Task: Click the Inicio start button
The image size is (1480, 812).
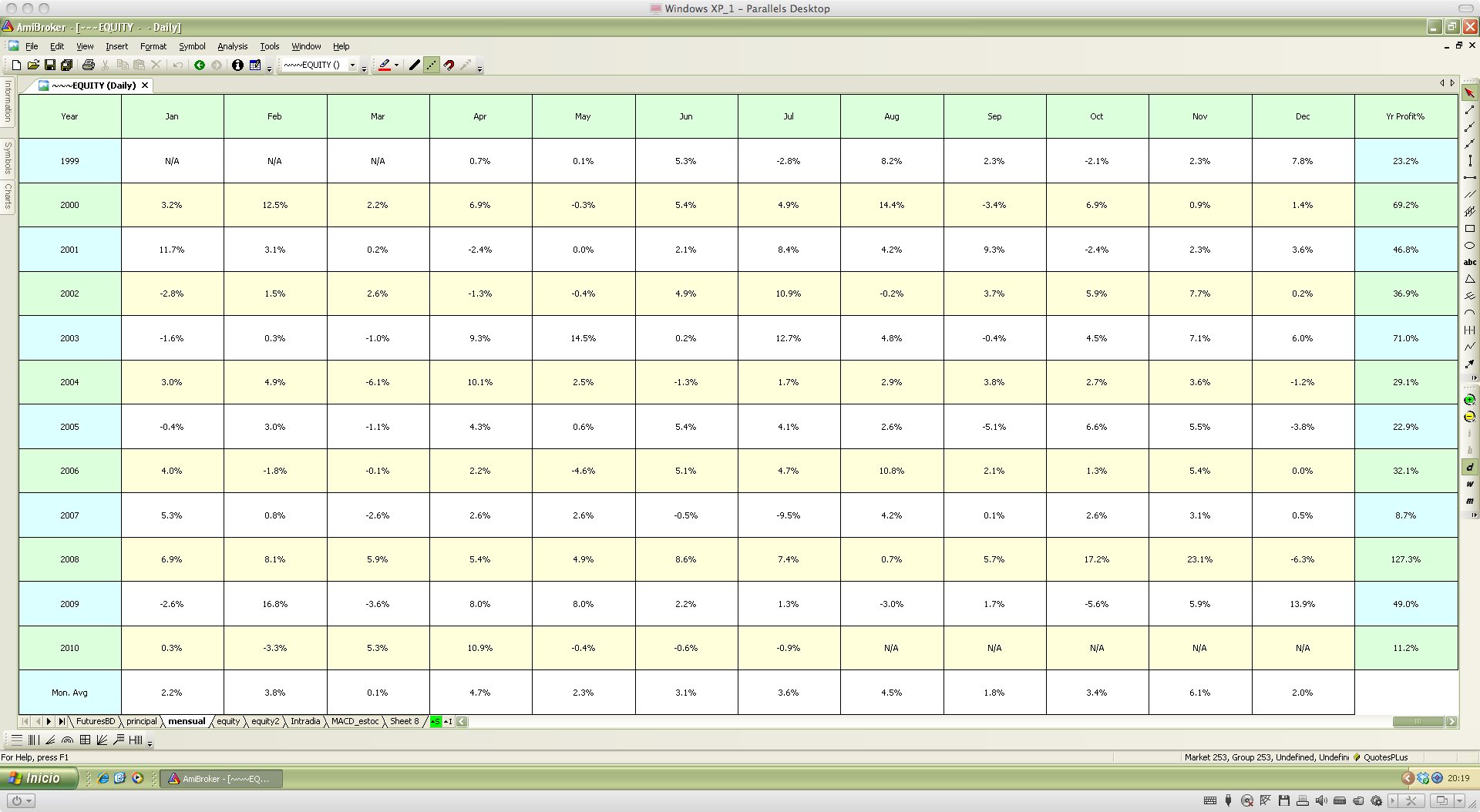Action: coord(39,778)
